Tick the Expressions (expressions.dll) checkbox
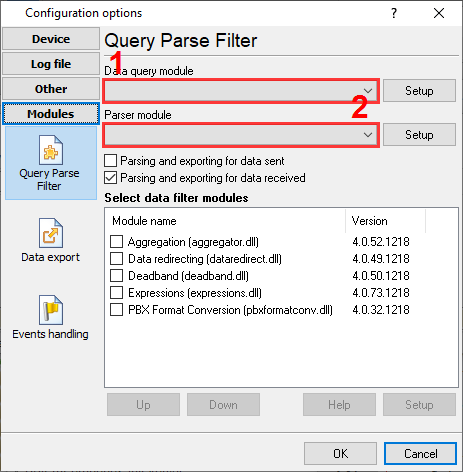The height and width of the screenshot is (472, 463). 116,293
